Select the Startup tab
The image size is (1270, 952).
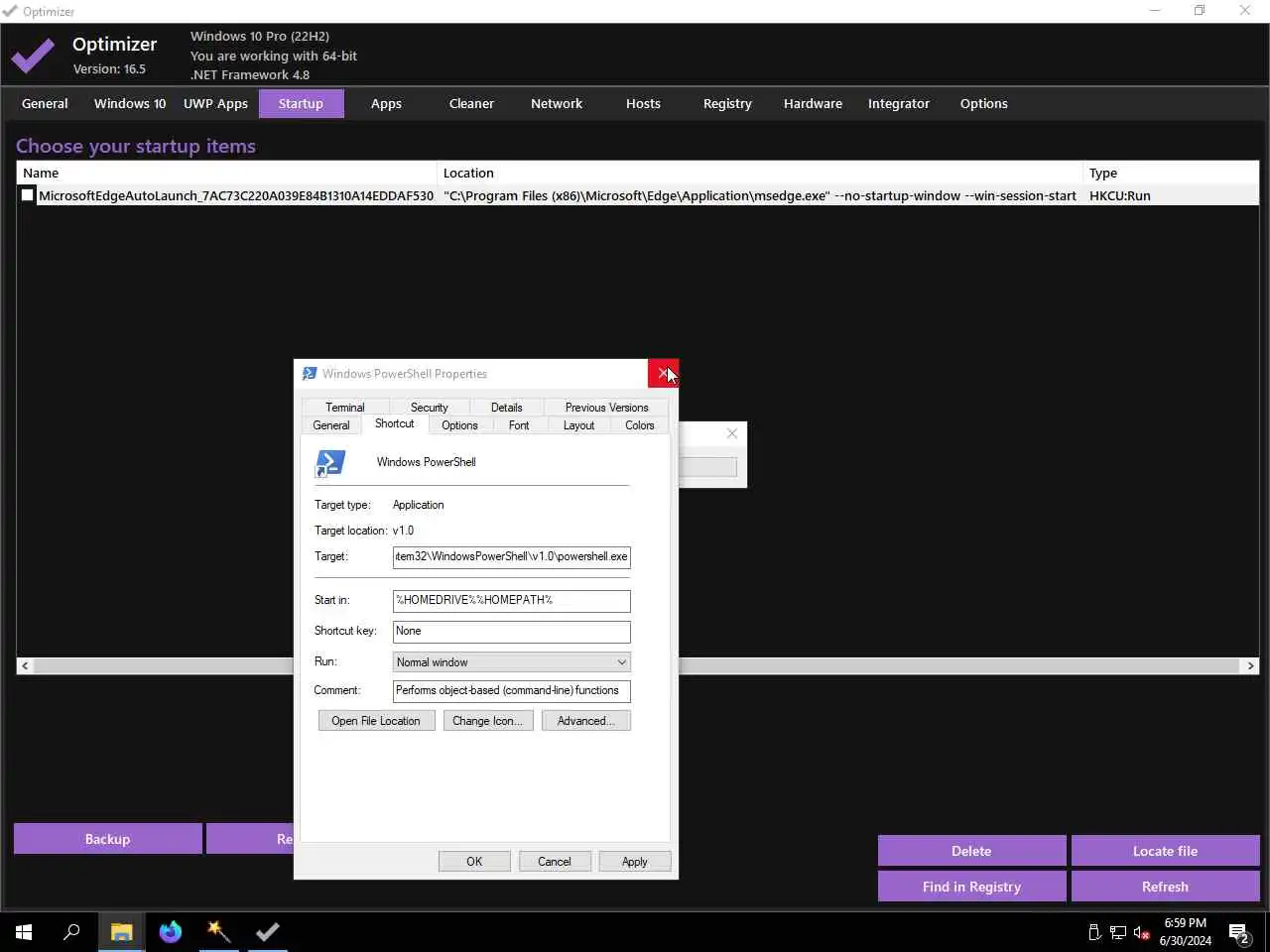pyautogui.click(x=301, y=103)
